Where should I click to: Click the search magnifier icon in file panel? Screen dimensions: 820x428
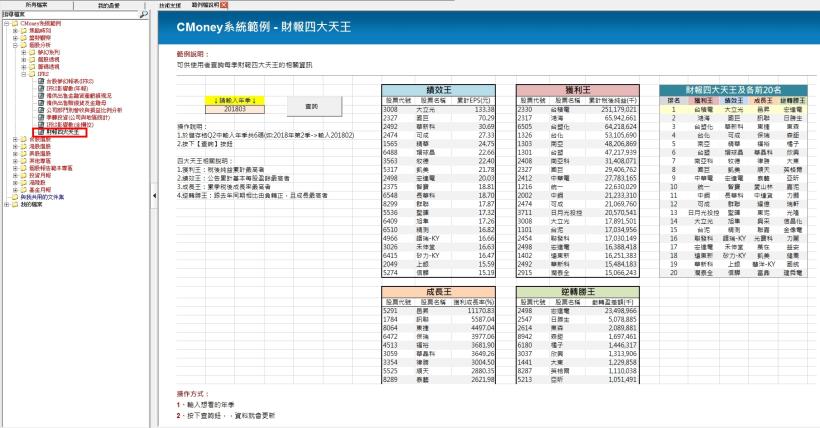[143, 15]
